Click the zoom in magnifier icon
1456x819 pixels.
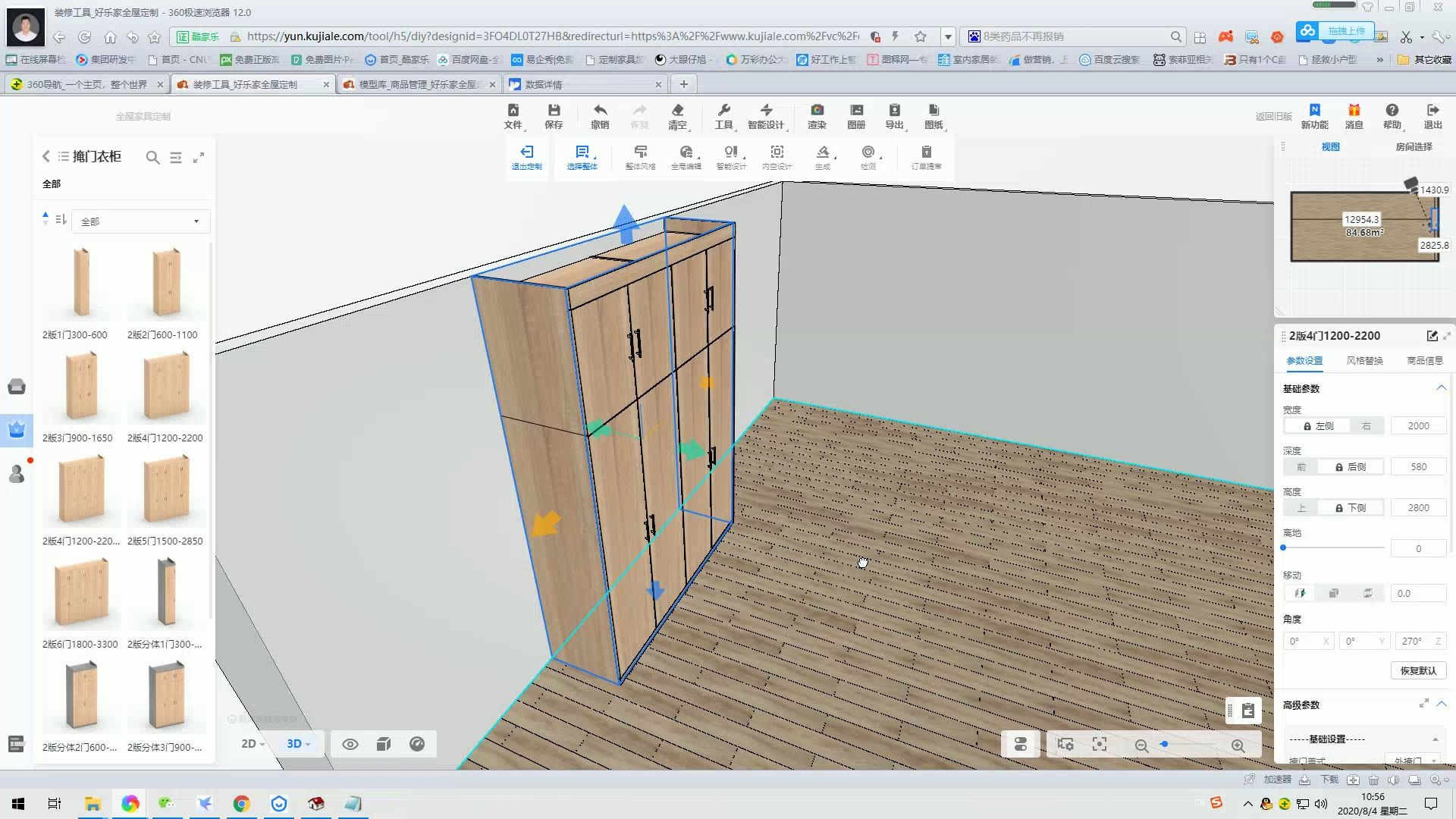tap(1238, 745)
